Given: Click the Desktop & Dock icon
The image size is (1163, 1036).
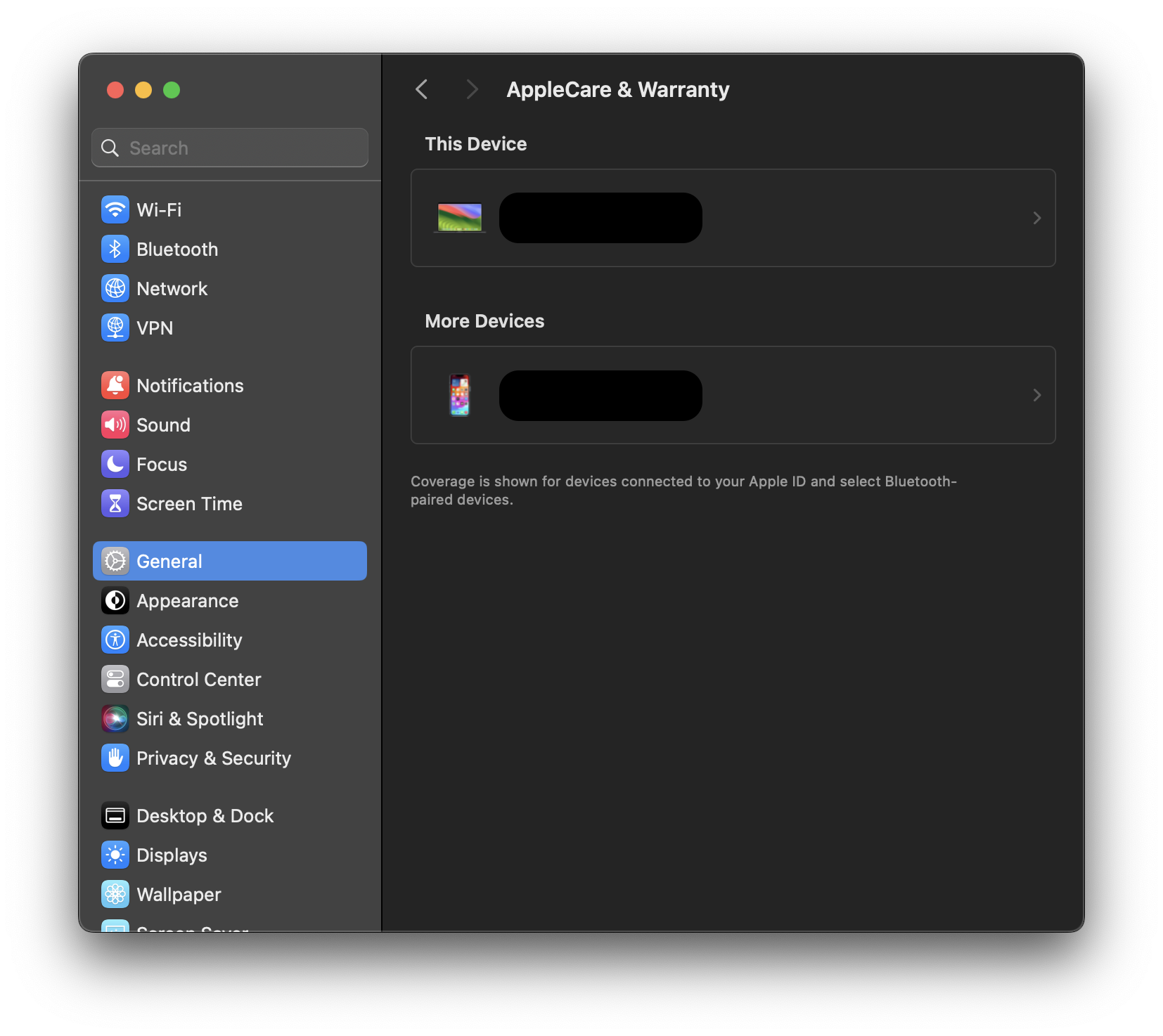Looking at the screenshot, I should [115, 815].
